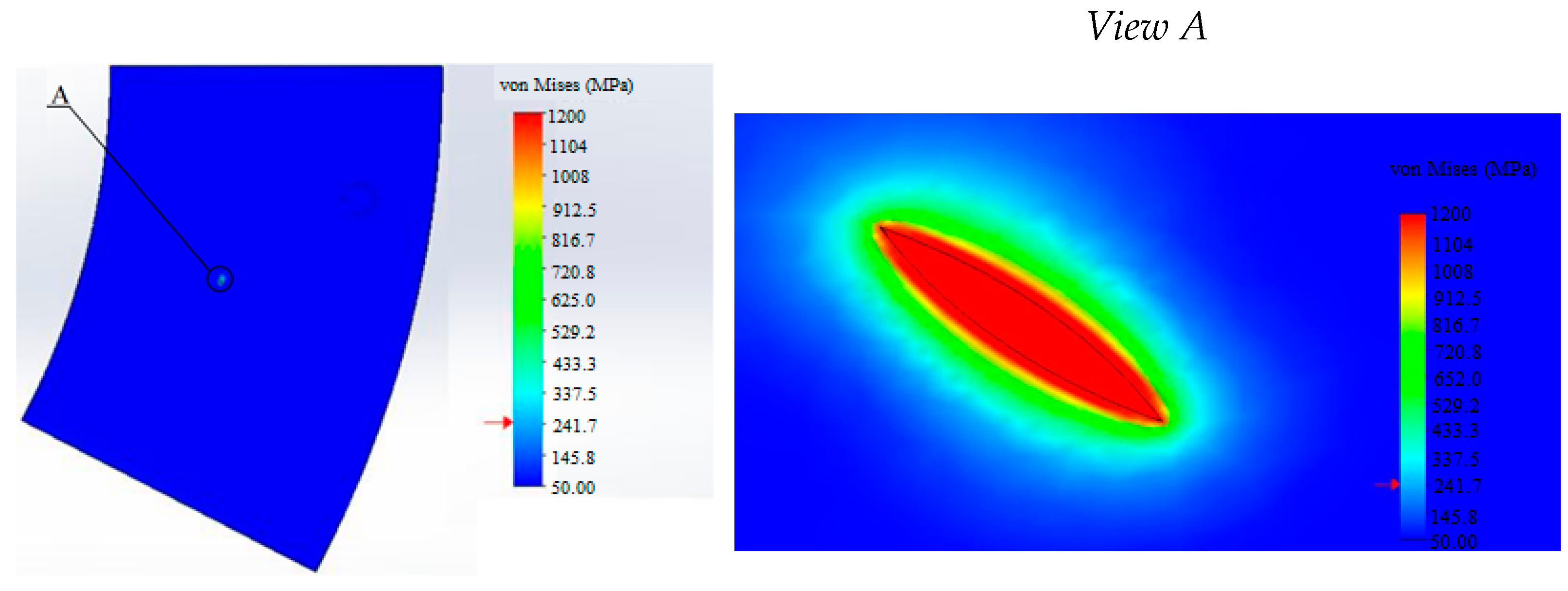Click the 652.0 value in right legend
The height and width of the screenshot is (591, 1568).
(x=1457, y=379)
